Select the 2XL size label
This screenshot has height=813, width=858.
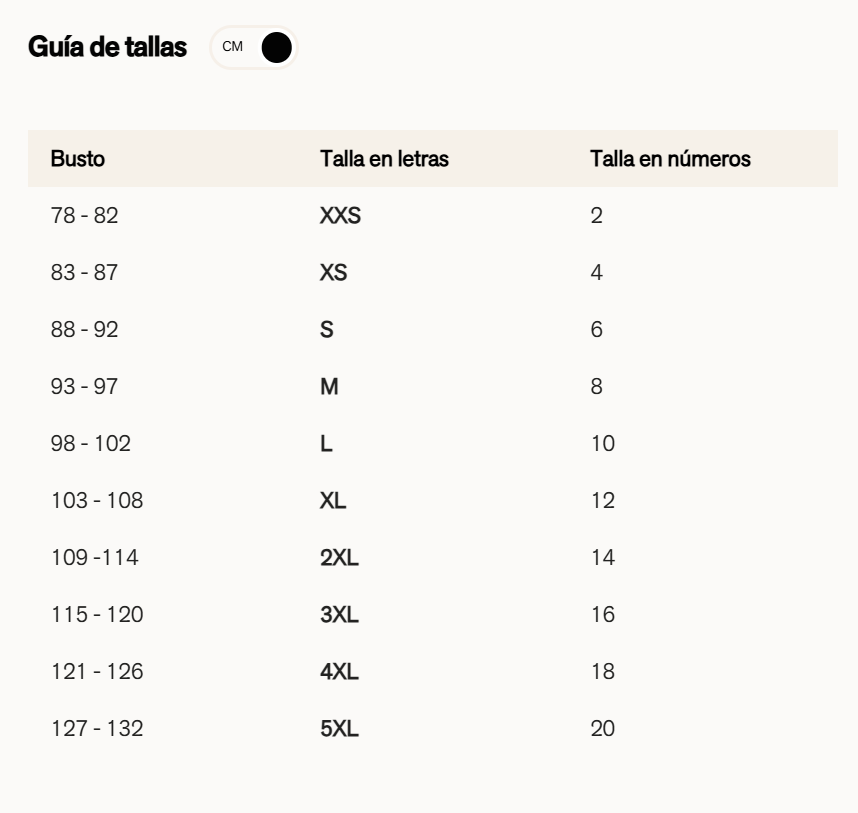click(339, 557)
